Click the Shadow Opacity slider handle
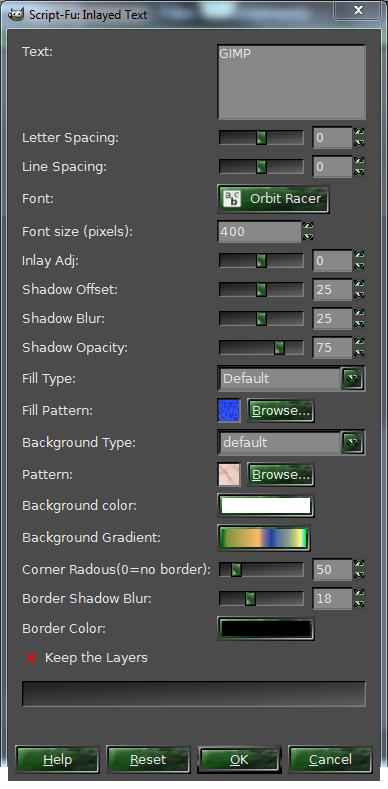388x789 pixels. (x=279, y=347)
